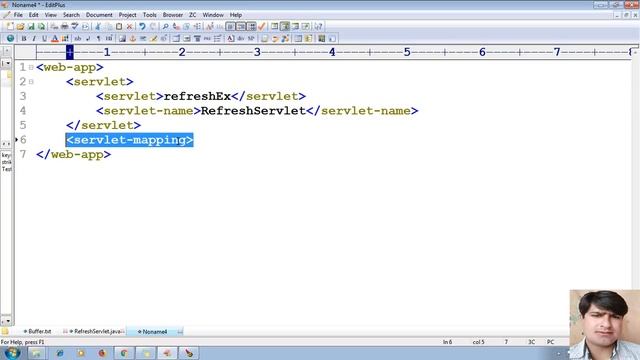Collapse the servlet tag fold on line 2
Image resolution: width=640 pixels, height=360 pixels.
[x=31, y=82]
